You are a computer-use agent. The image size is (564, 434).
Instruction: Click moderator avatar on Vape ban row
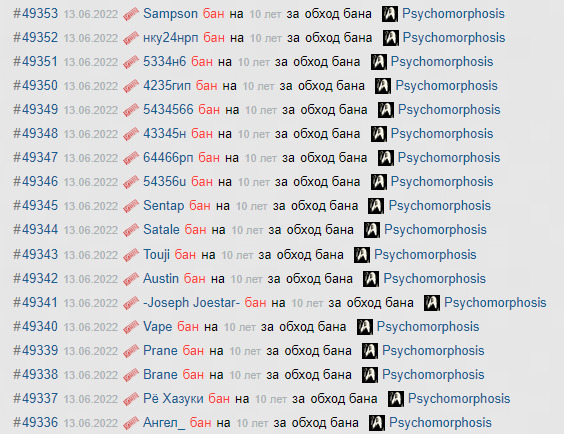[364, 327]
